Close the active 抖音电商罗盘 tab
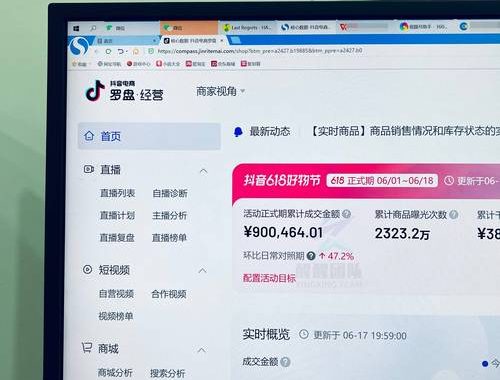The image size is (500, 380). point(222,41)
